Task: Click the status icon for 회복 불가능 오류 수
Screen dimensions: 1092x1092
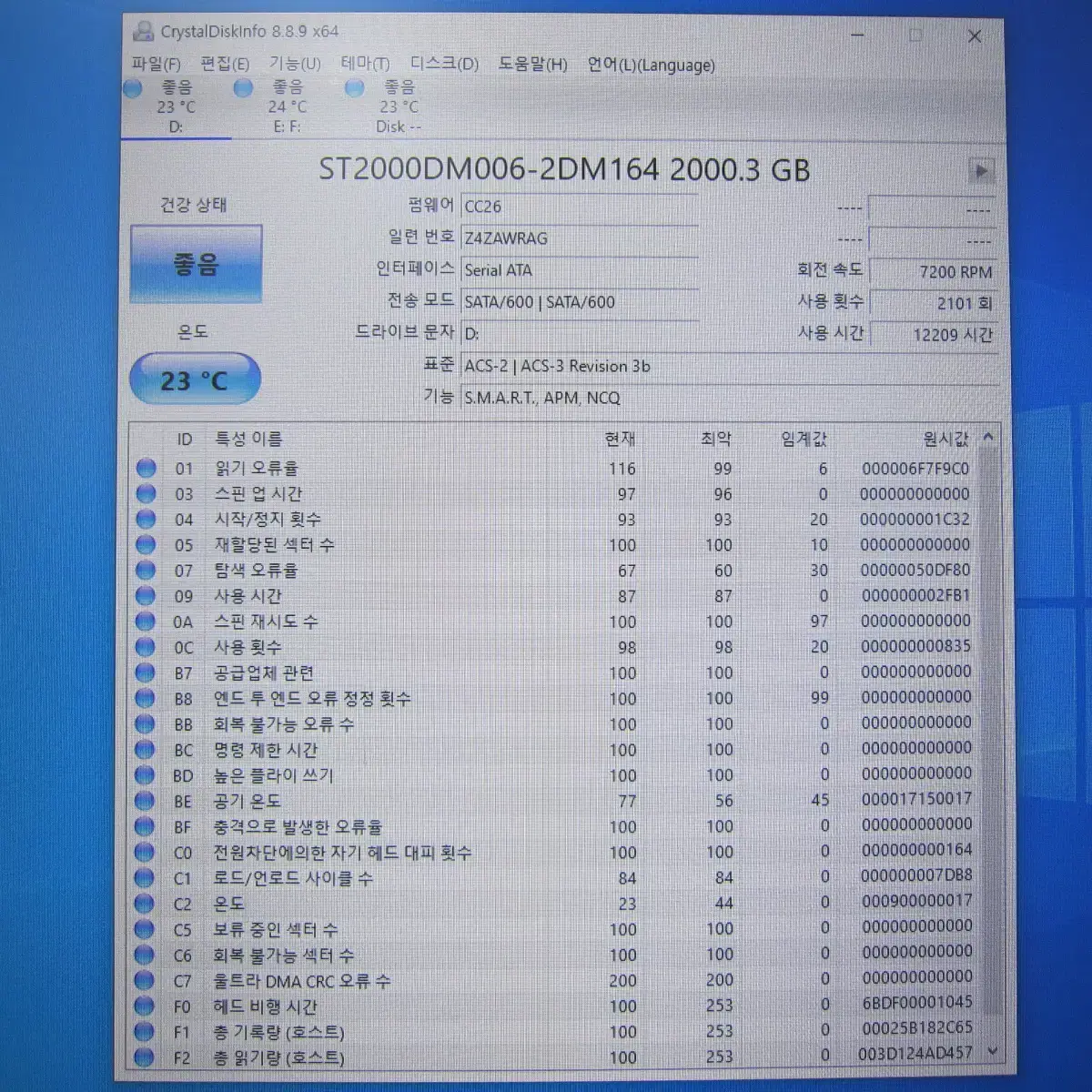Action: [146, 723]
